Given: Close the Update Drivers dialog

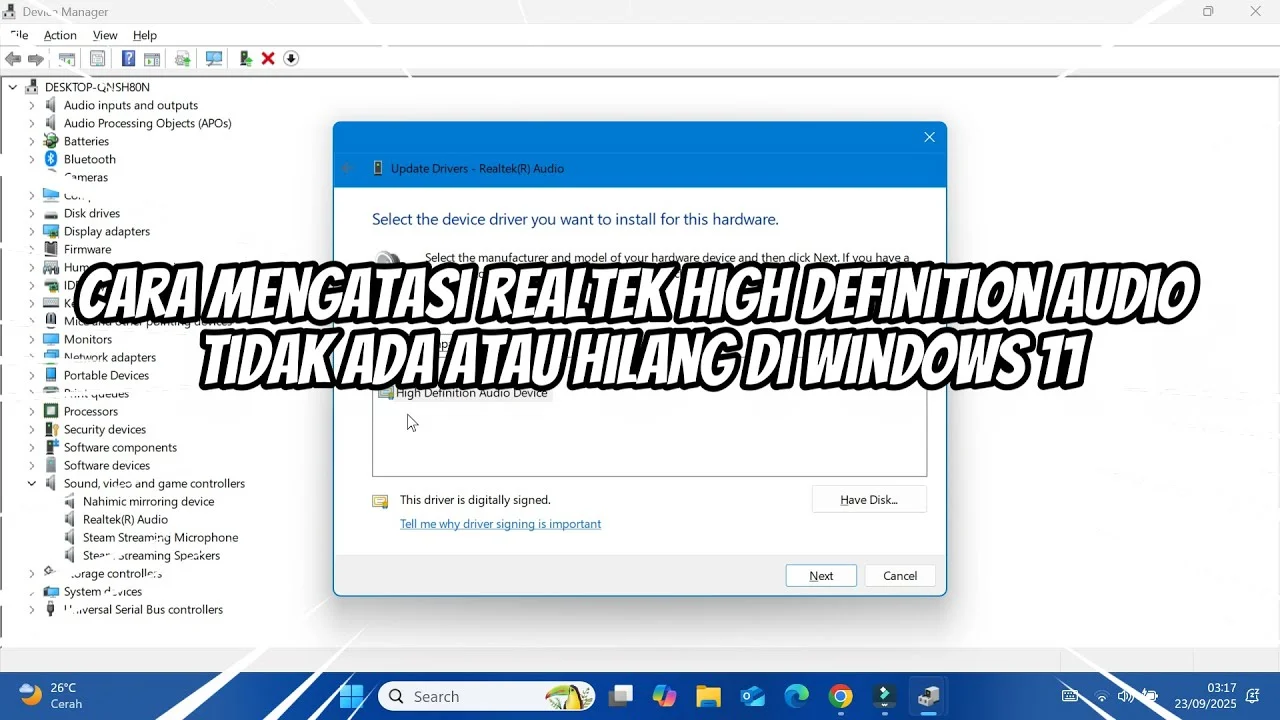Looking at the screenshot, I should [929, 137].
